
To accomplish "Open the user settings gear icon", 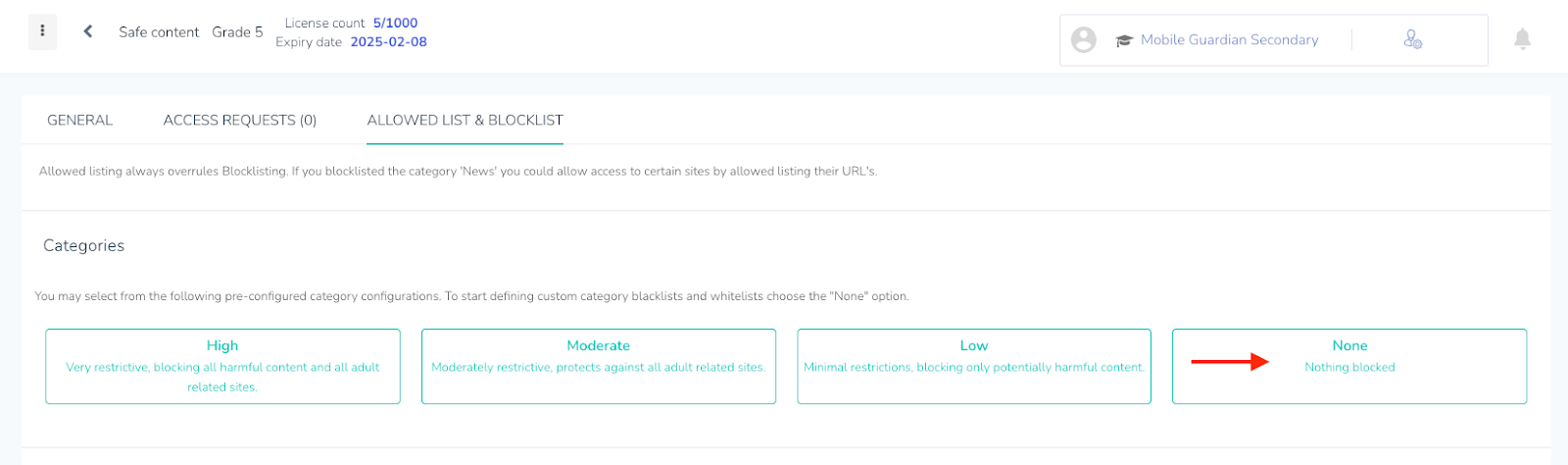I will tap(1412, 39).
